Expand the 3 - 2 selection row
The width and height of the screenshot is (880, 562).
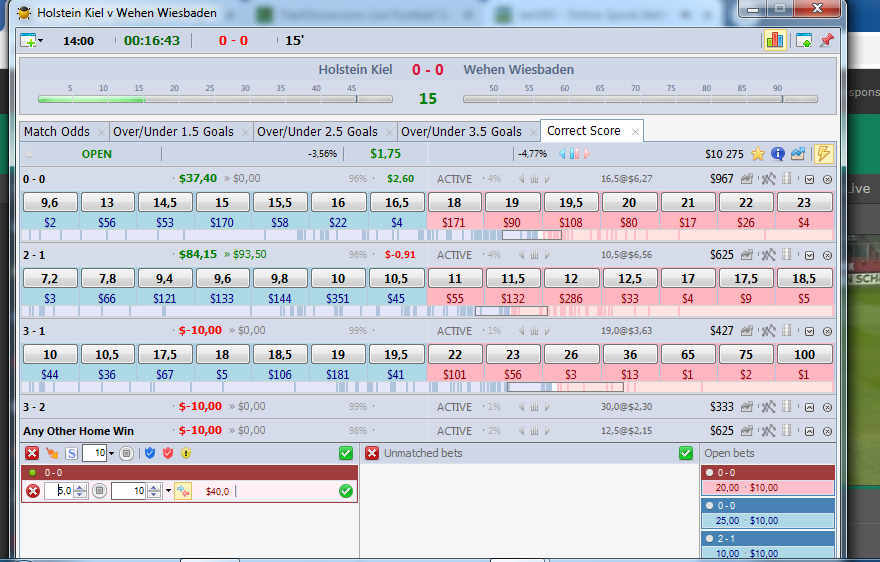tap(809, 408)
